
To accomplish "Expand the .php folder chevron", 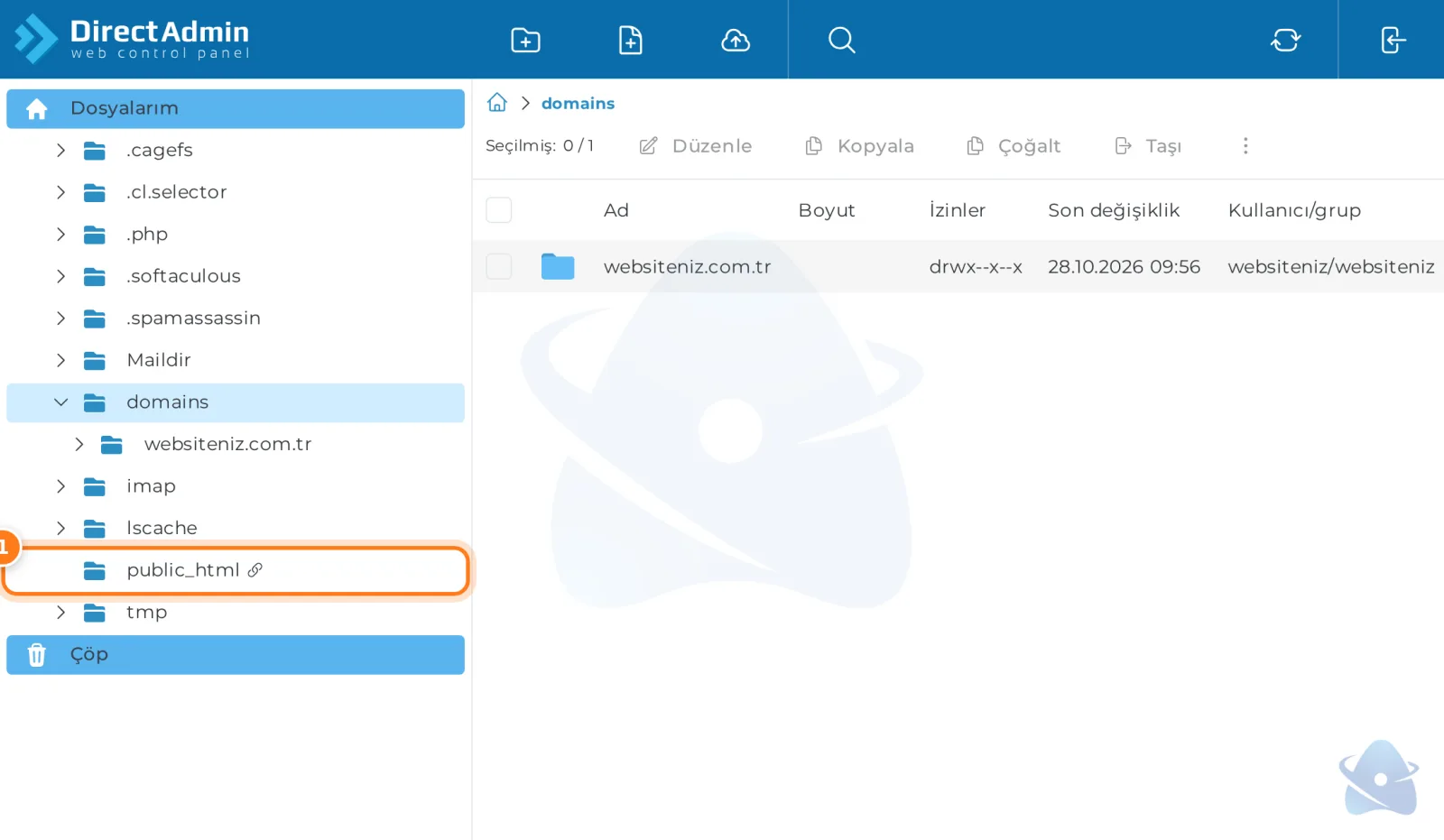I will coord(60,234).
